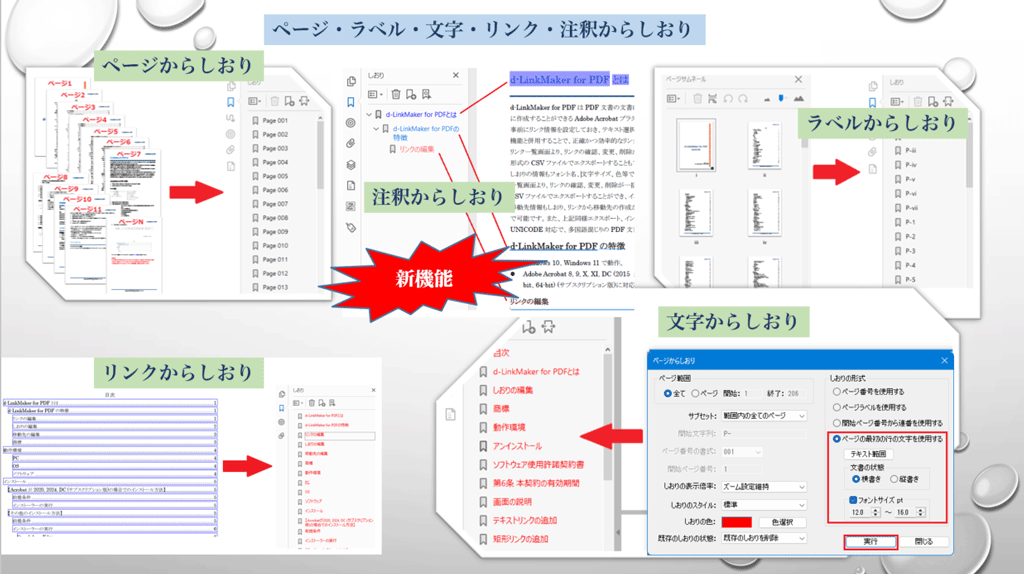
Task: Select blue Bookmarks icon in center sidebar
Action: pos(351,102)
